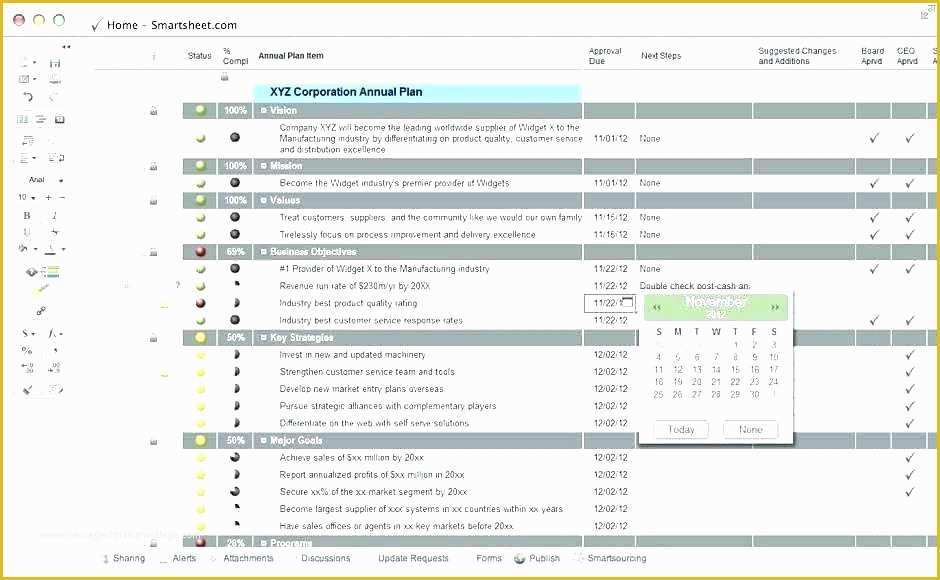940x580 pixels.
Task: Toggle CEO Aprvd on Invest in new machinery row
Action: click(909, 354)
